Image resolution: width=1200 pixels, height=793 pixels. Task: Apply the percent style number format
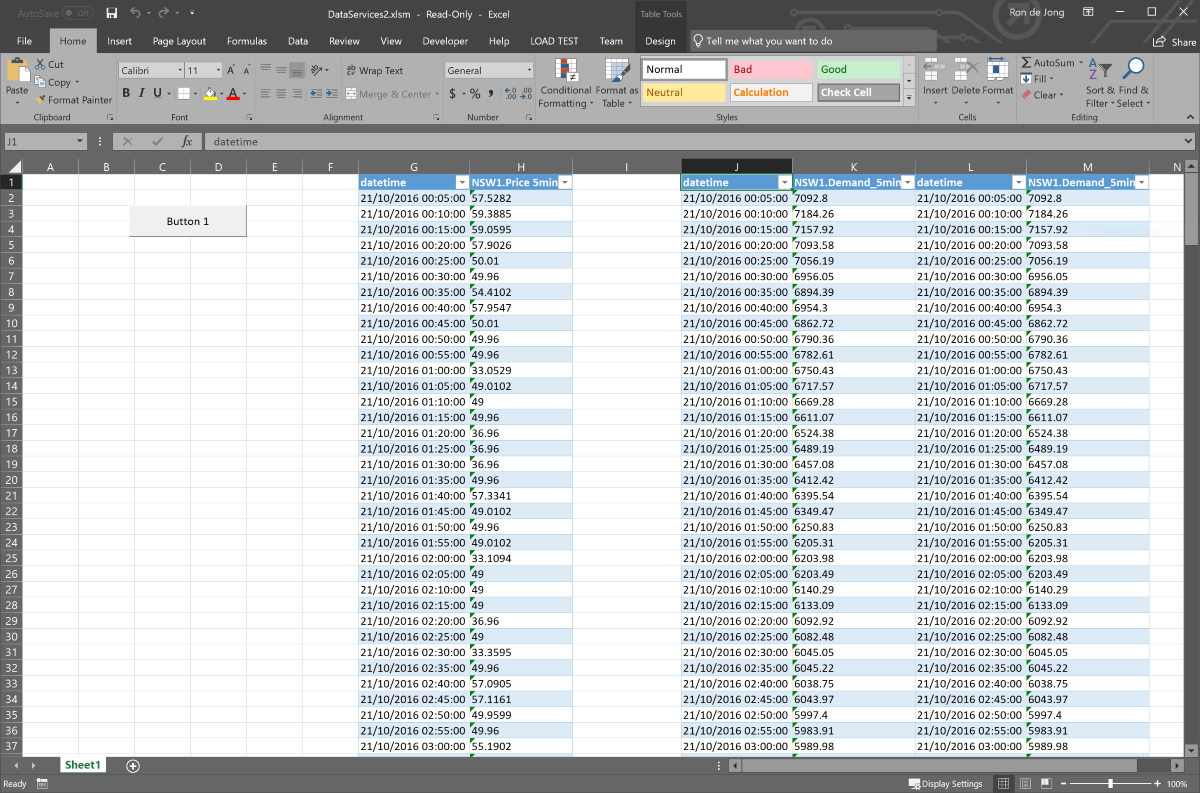point(475,94)
